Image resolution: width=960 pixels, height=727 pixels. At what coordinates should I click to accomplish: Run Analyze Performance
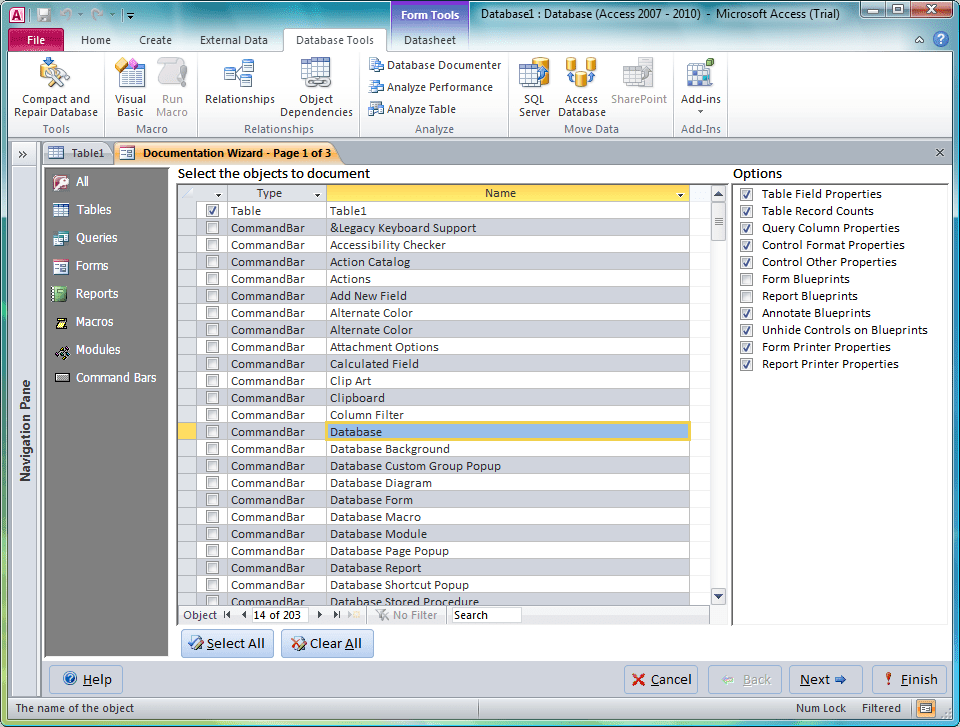pyautogui.click(x=430, y=87)
